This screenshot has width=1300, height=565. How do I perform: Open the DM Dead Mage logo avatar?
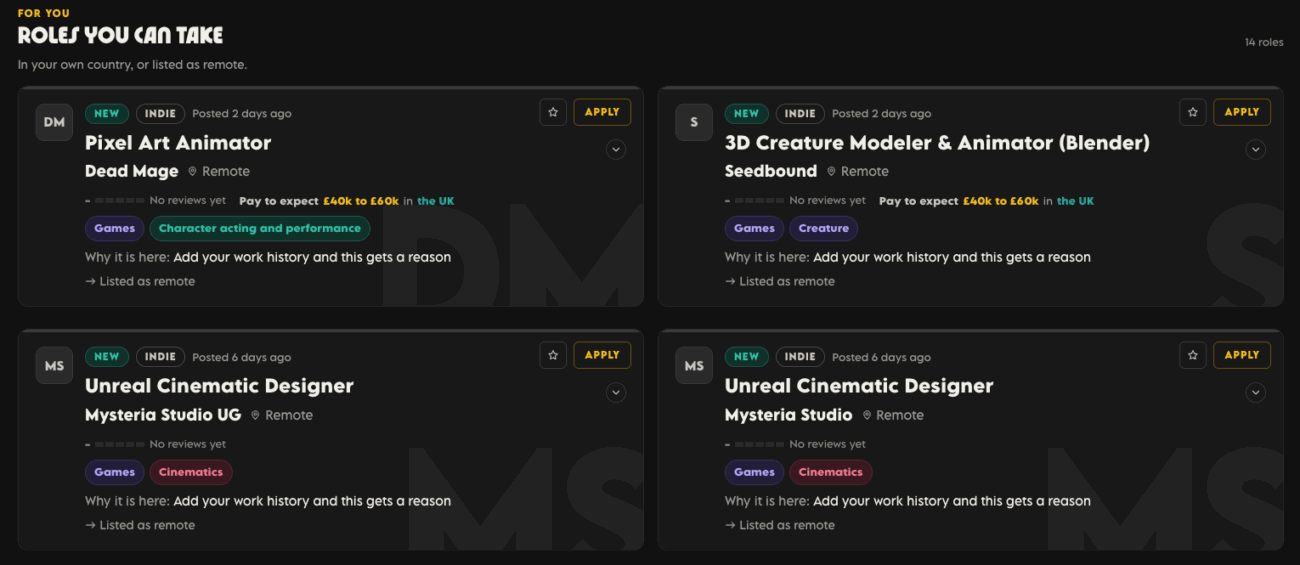tap(54, 122)
